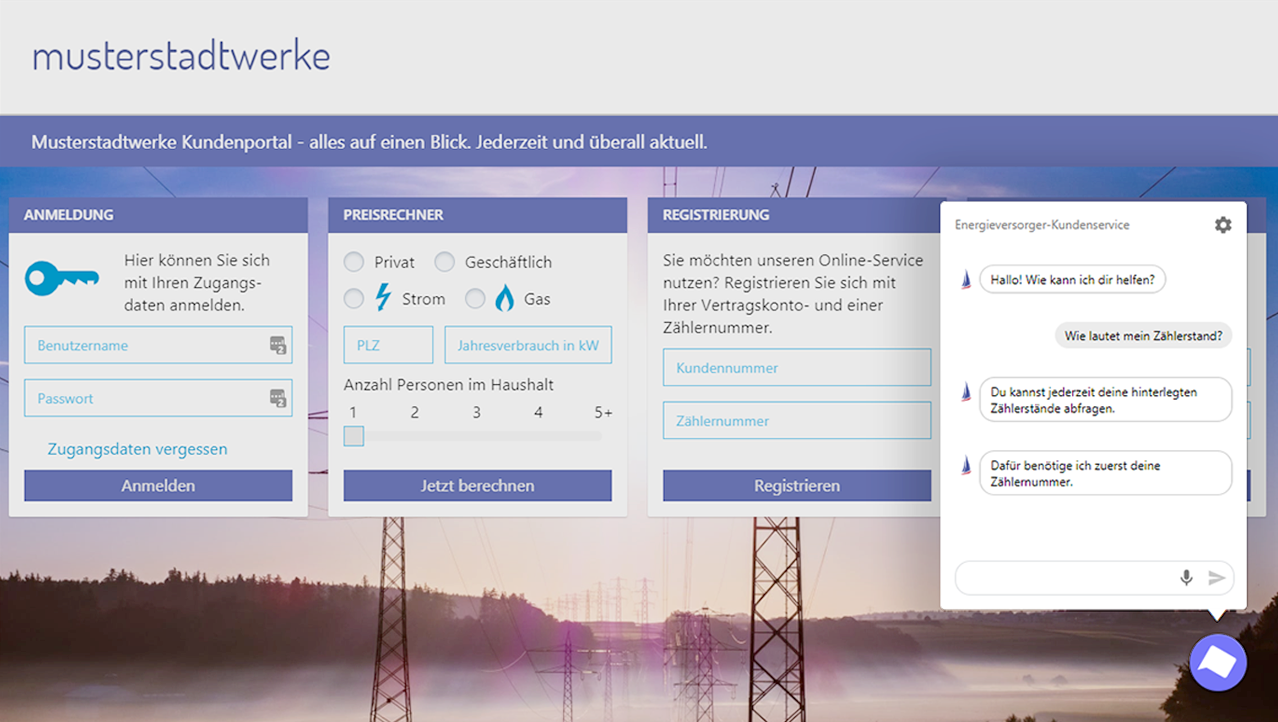The width and height of the screenshot is (1278, 722).
Task: Click the message "Dafür benötige ich zuerst deine Zählernummer."
Action: [1105, 473]
